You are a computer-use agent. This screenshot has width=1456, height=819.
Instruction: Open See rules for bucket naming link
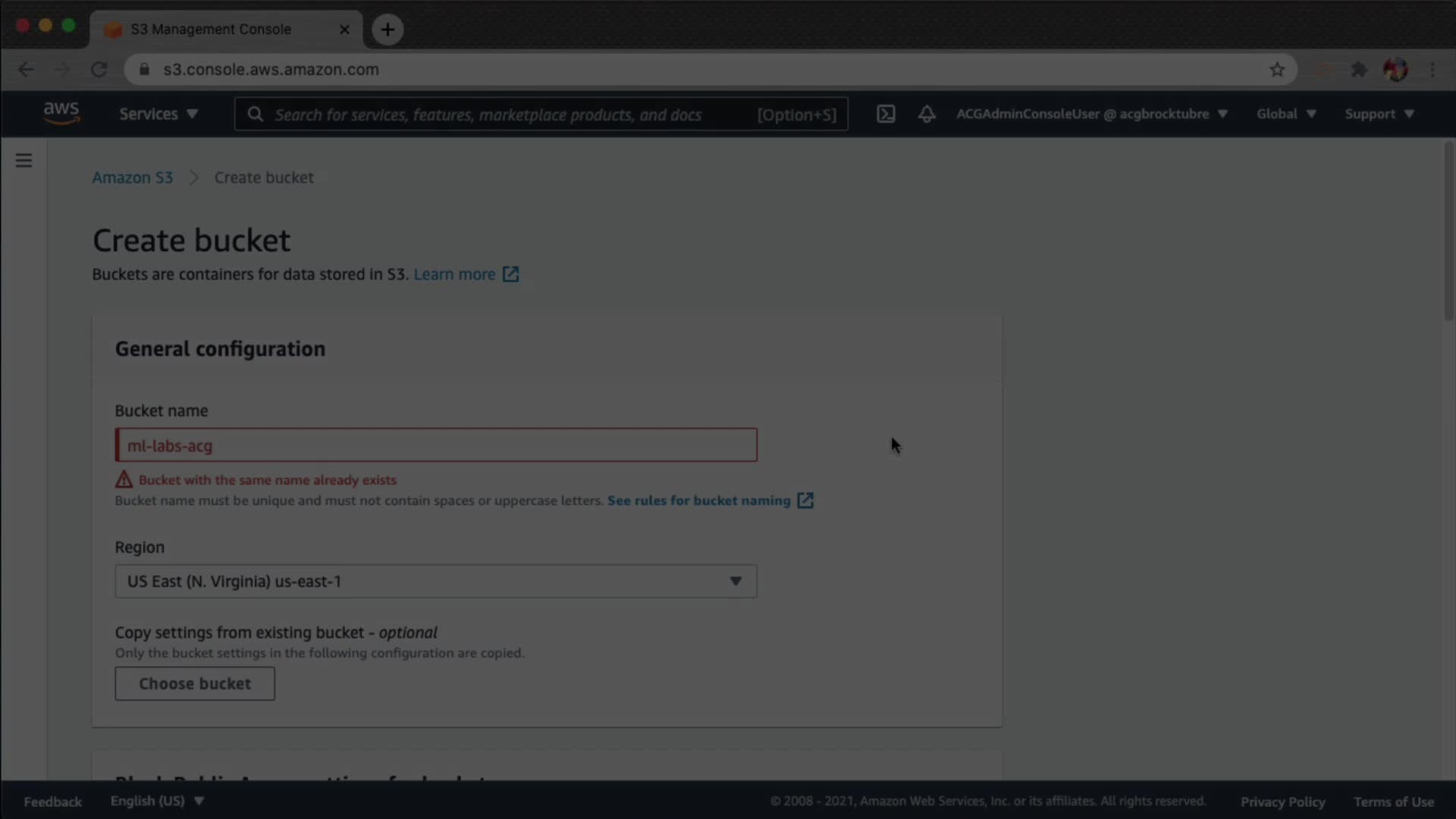(x=698, y=500)
